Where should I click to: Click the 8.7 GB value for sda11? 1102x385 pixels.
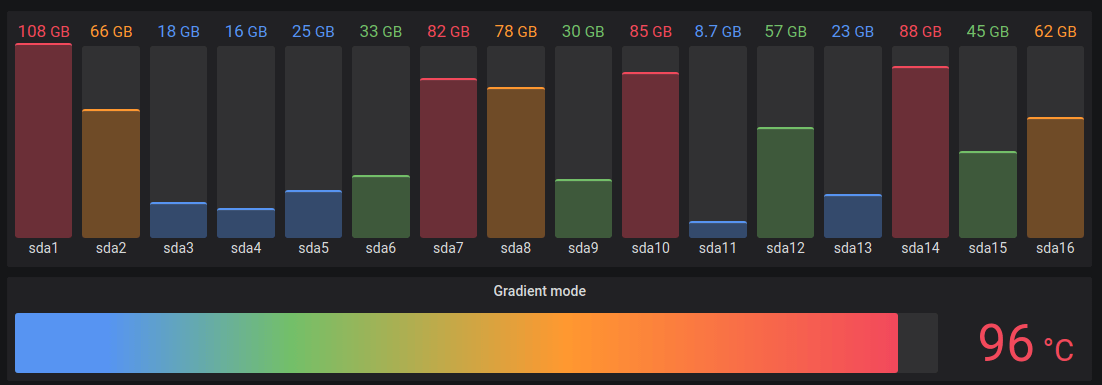[x=718, y=32]
